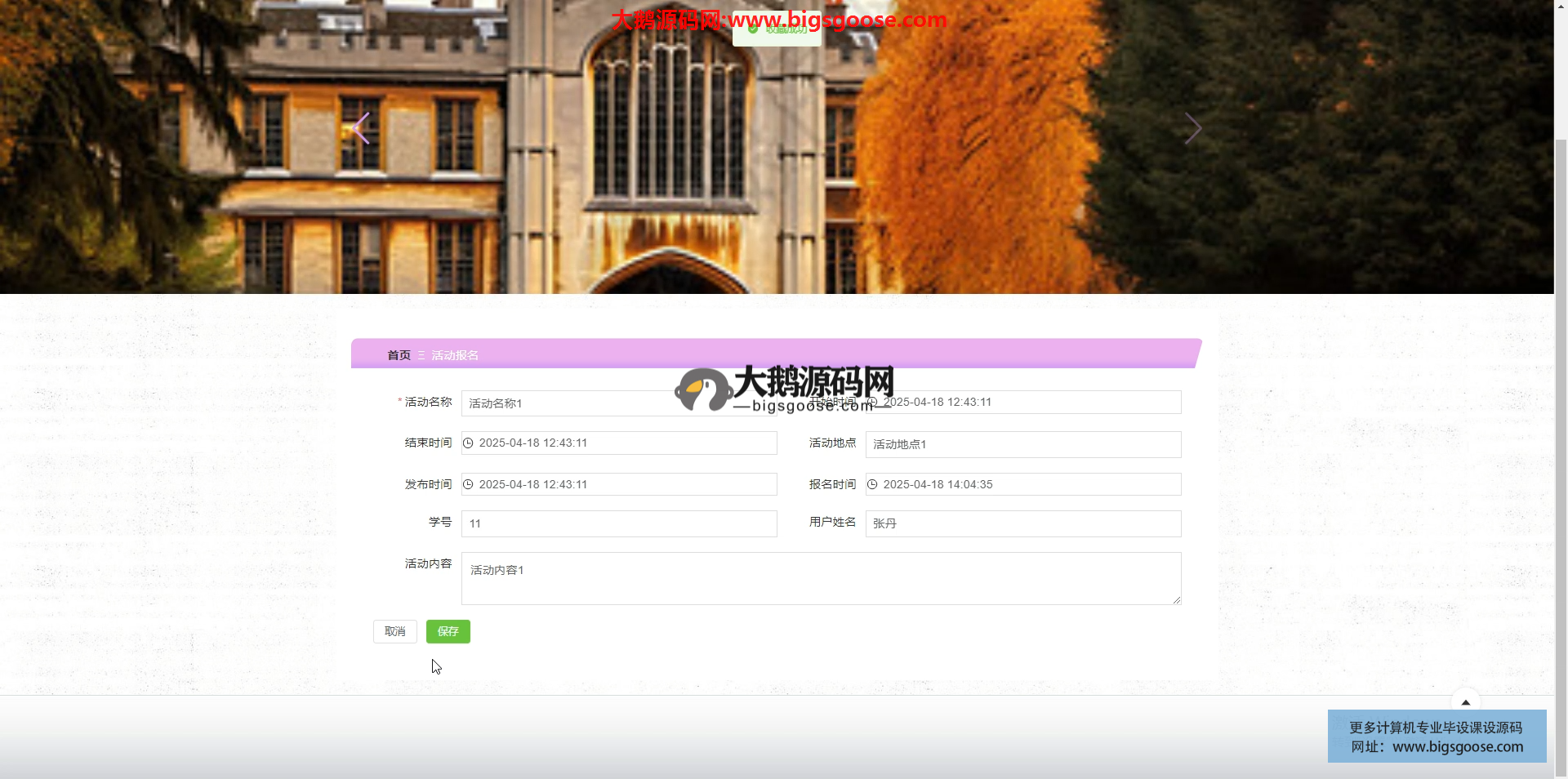The width and height of the screenshot is (1568, 779).
Task: Click the clock icon in 报名时间 field
Action: click(x=872, y=484)
